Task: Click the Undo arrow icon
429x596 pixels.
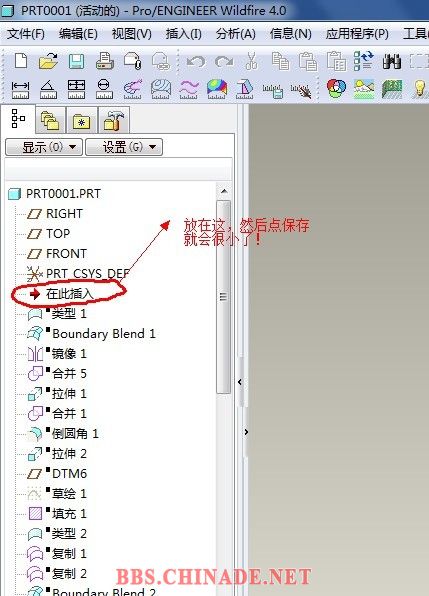Action: (196, 61)
